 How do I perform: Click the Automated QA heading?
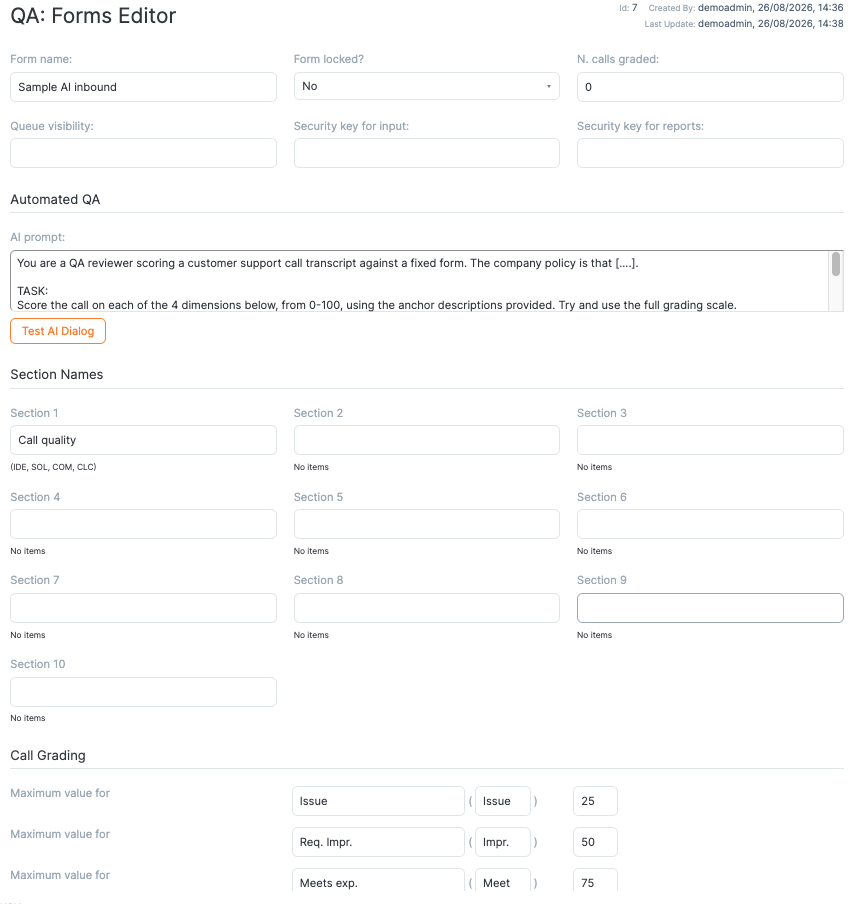tap(55, 199)
